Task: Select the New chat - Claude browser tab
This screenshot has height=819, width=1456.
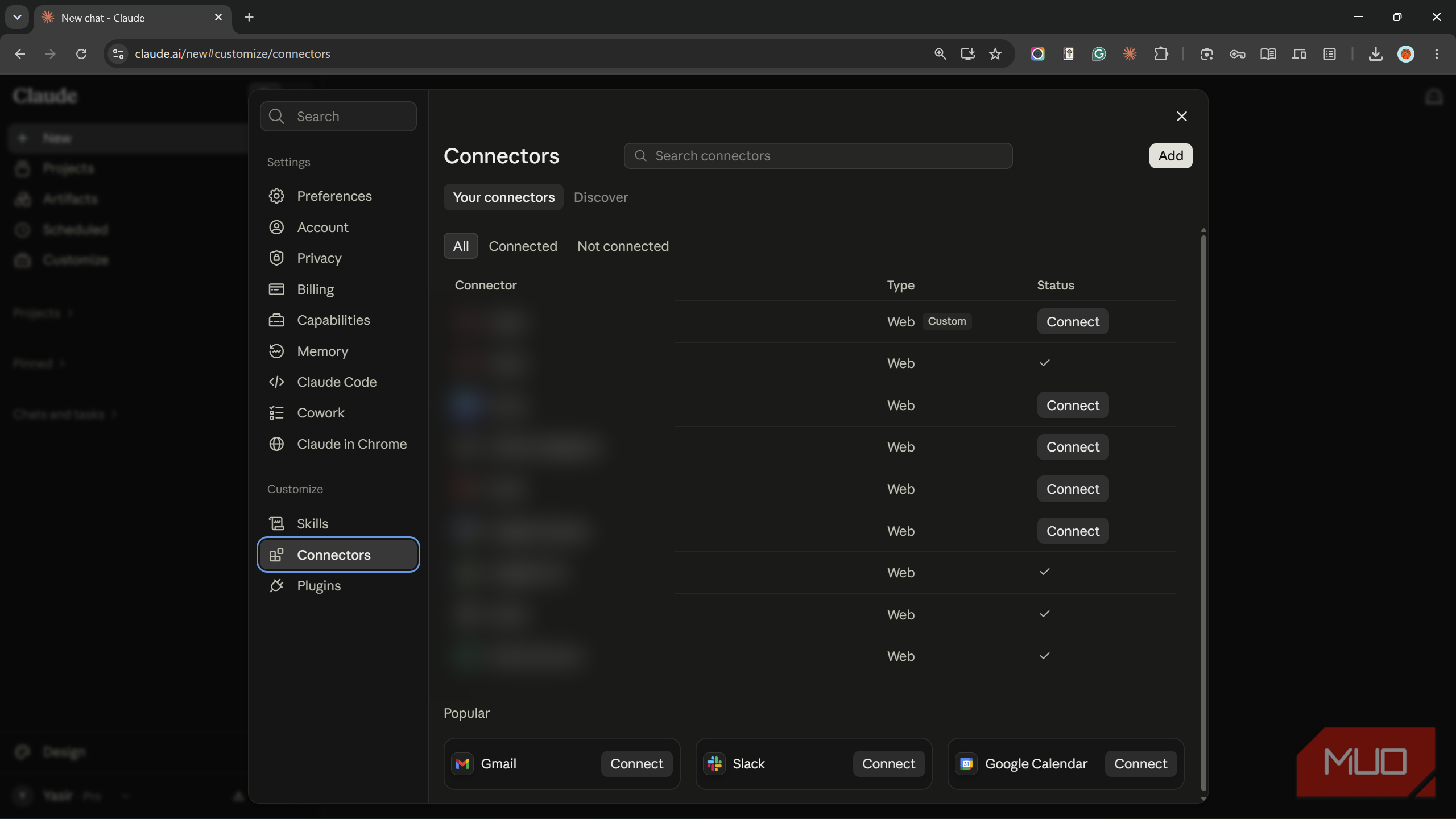Action: (133, 18)
